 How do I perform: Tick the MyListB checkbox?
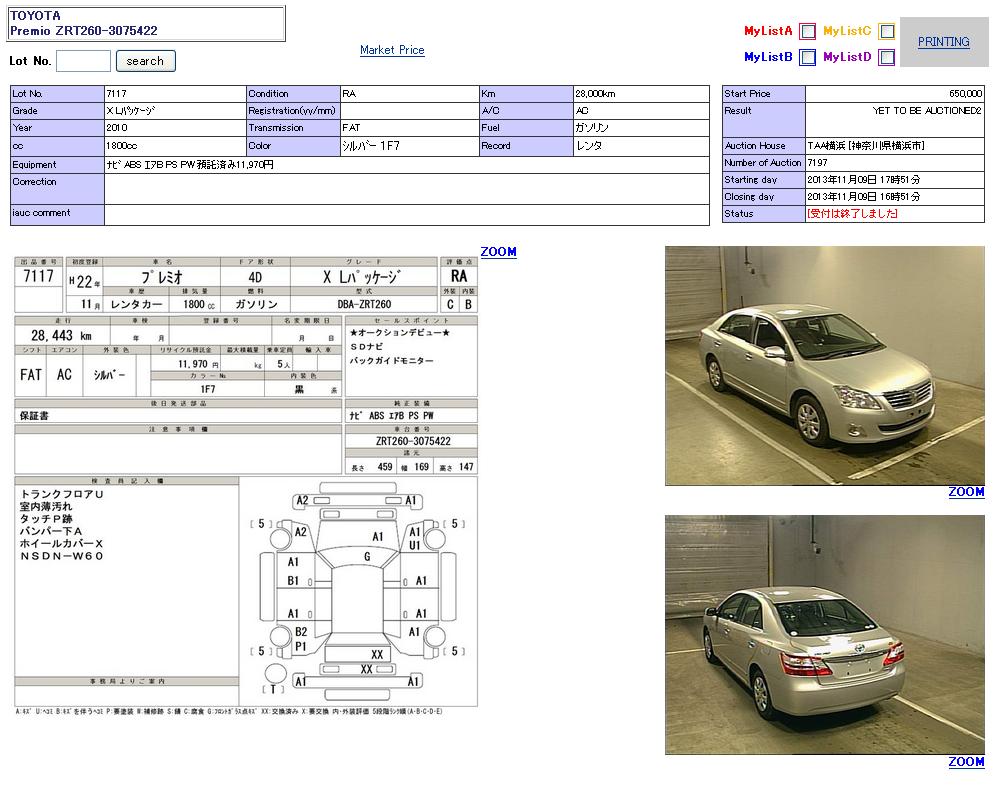[x=807, y=58]
